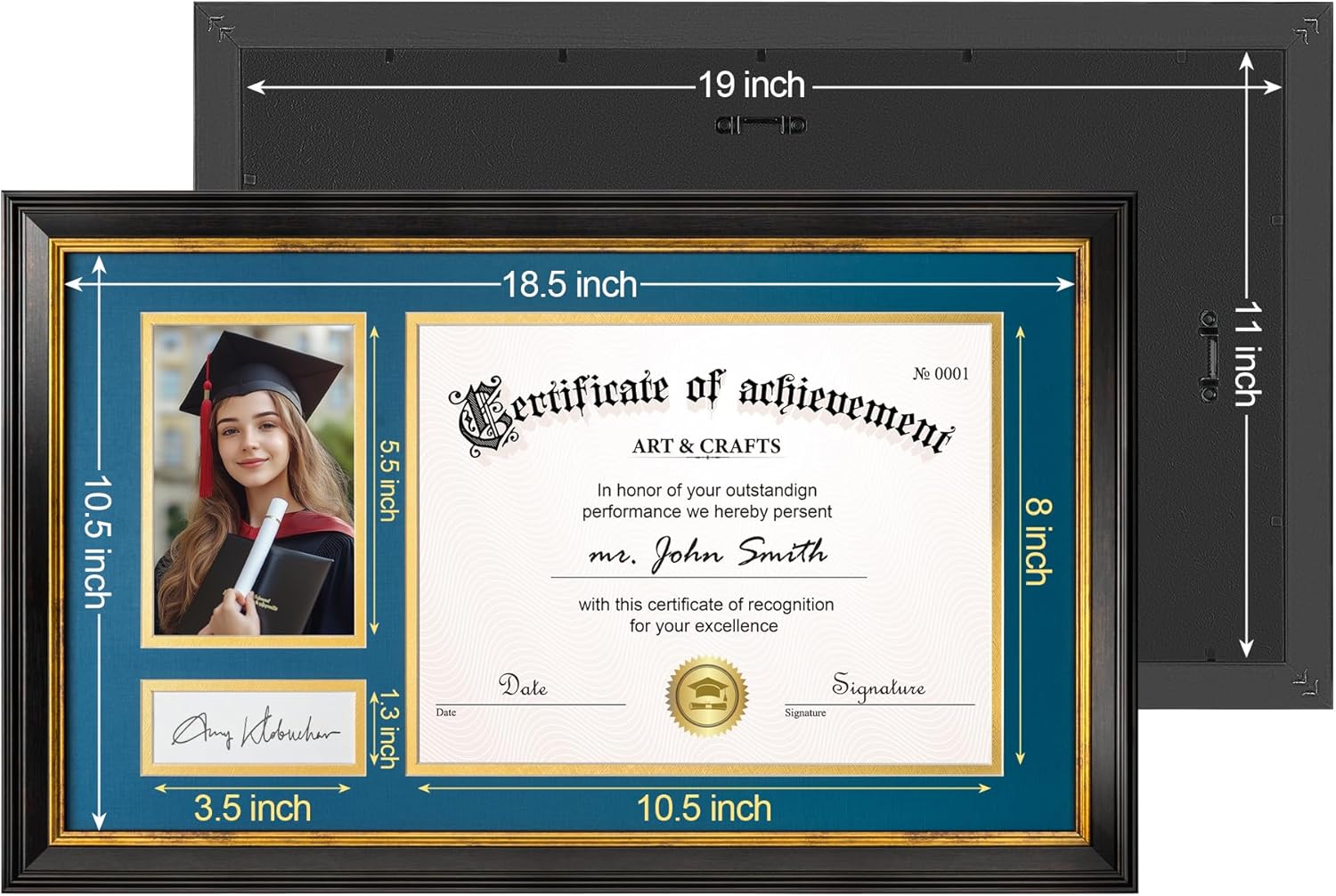Select the name "mr. John Smith"
Screen dimensions: 1336x896
pyautogui.click(x=708, y=554)
